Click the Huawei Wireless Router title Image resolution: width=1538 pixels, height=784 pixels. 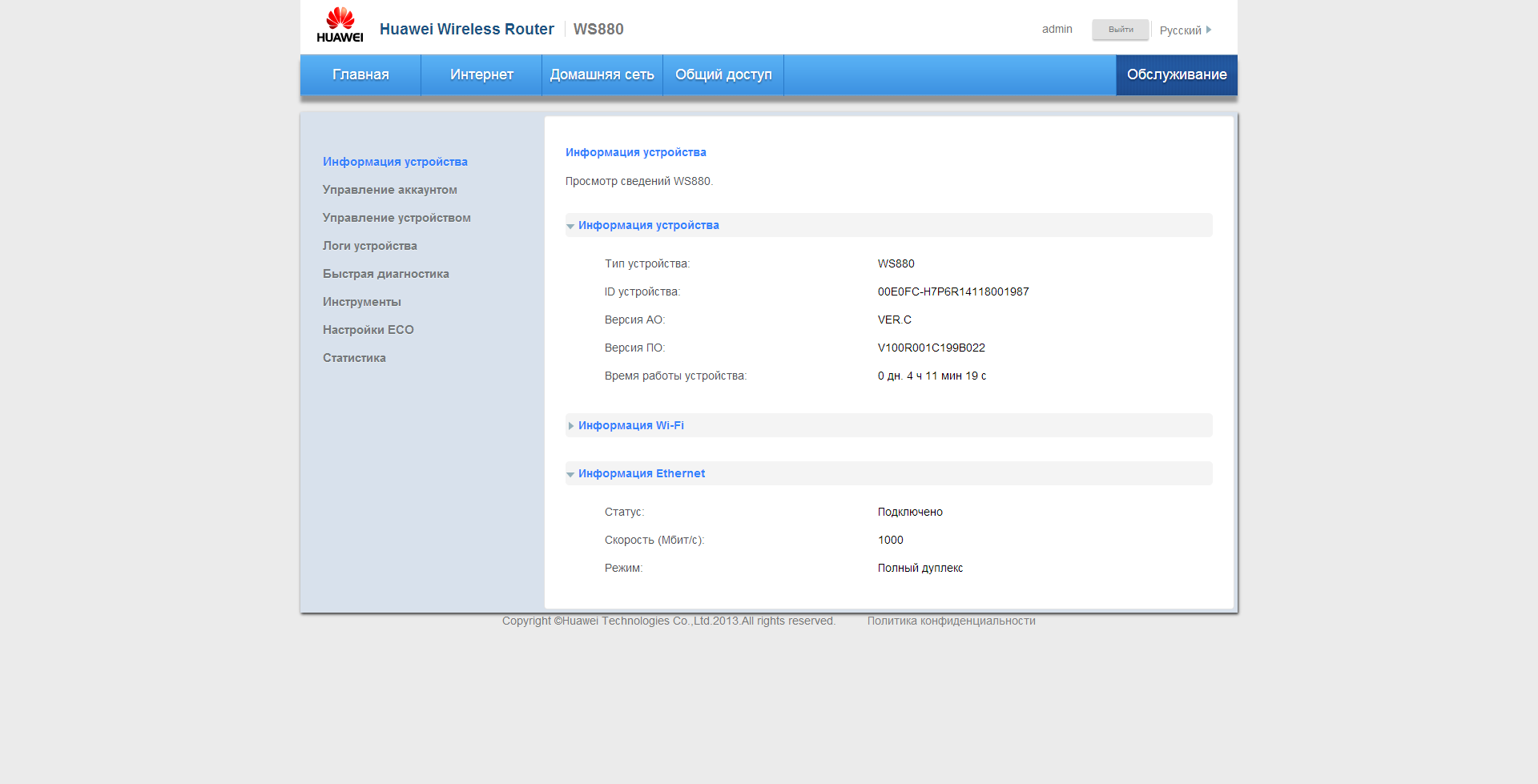(x=467, y=29)
